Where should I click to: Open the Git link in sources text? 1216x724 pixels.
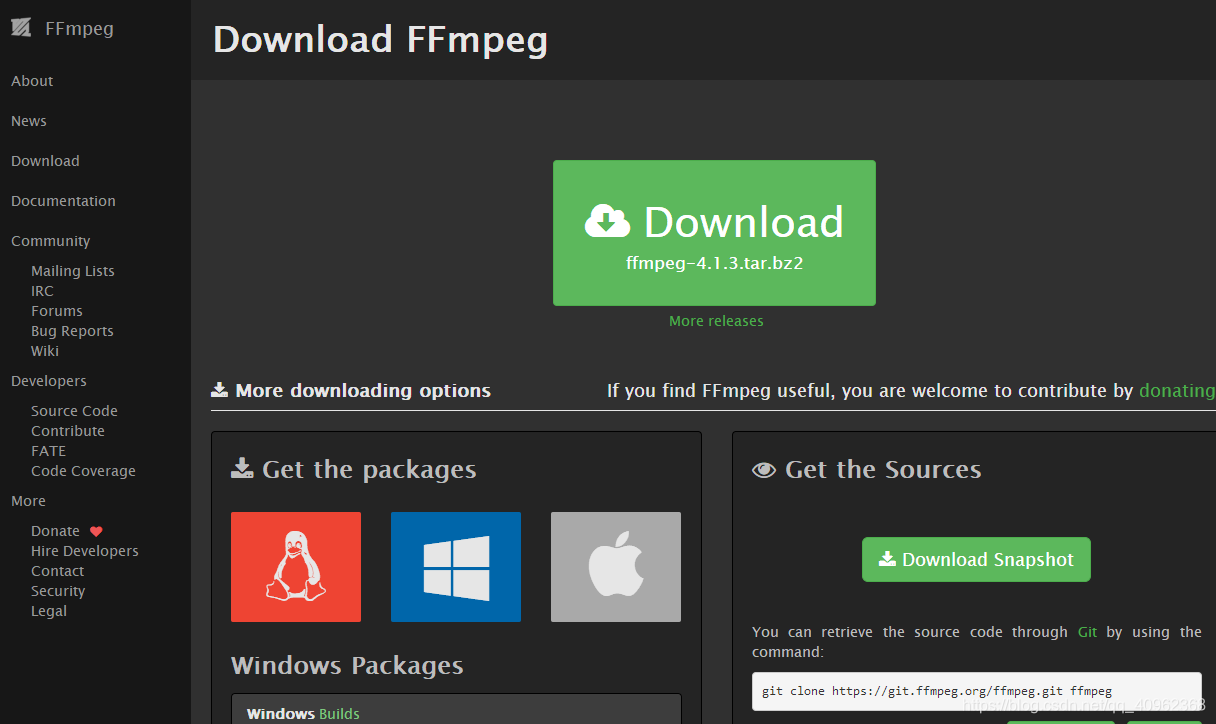(1087, 632)
